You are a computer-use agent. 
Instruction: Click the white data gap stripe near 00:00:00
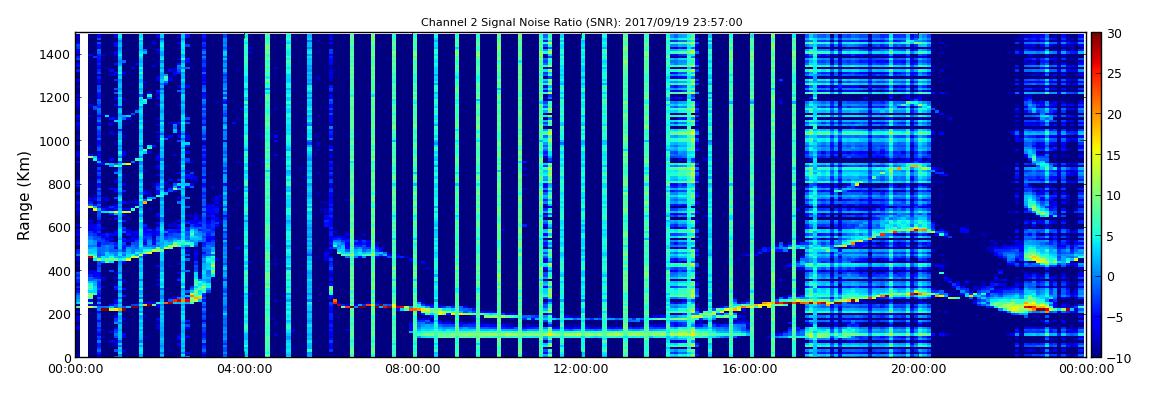(84, 195)
